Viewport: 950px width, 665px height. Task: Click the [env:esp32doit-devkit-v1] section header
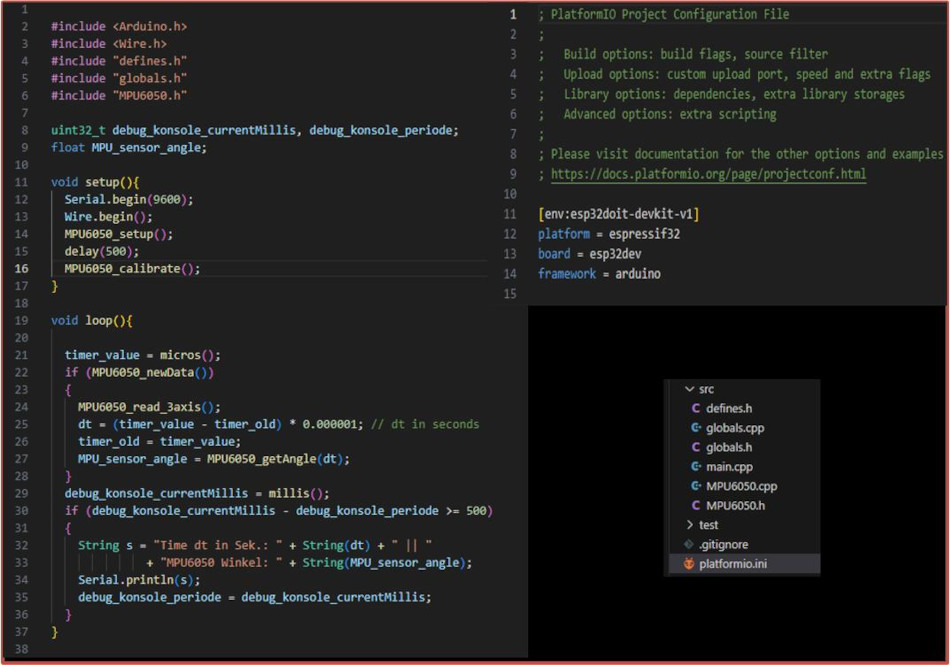point(619,214)
